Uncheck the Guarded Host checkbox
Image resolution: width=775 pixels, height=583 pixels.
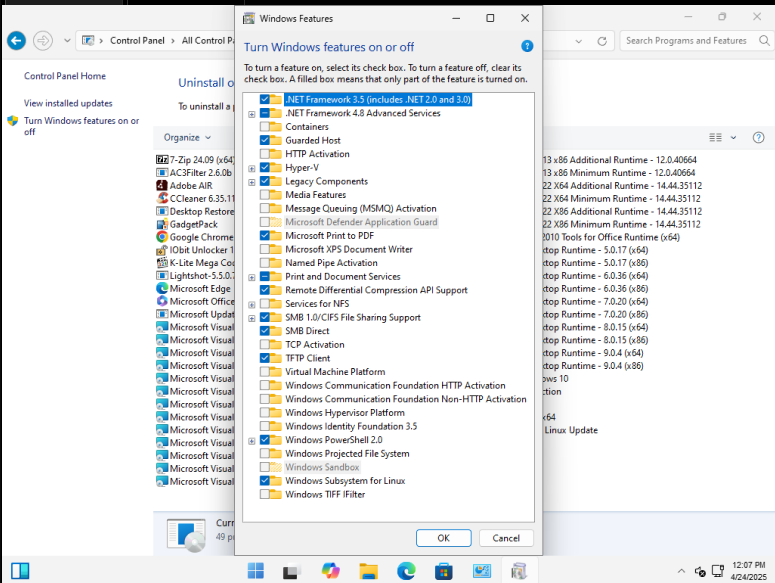click(x=264, y=140)
